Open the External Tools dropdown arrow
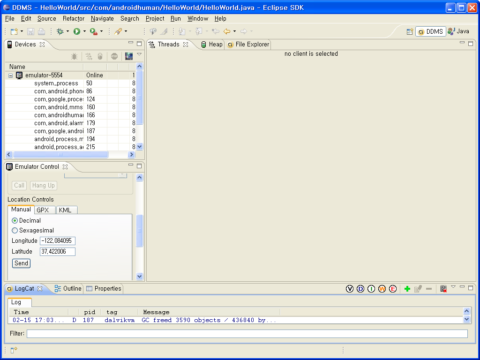The image size is (480, 360). pos(102,31)
